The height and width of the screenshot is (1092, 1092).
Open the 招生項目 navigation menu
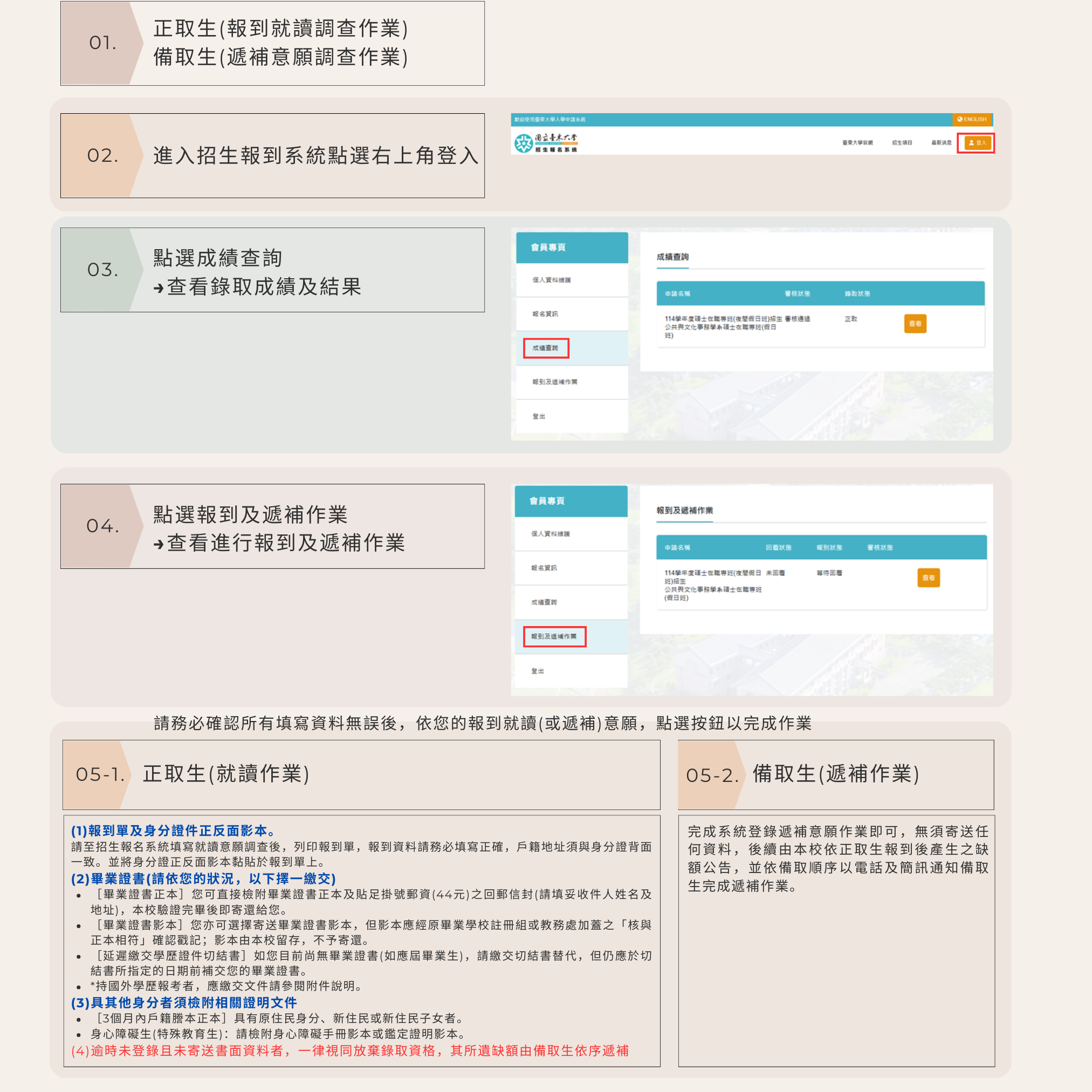coord(902,143)
